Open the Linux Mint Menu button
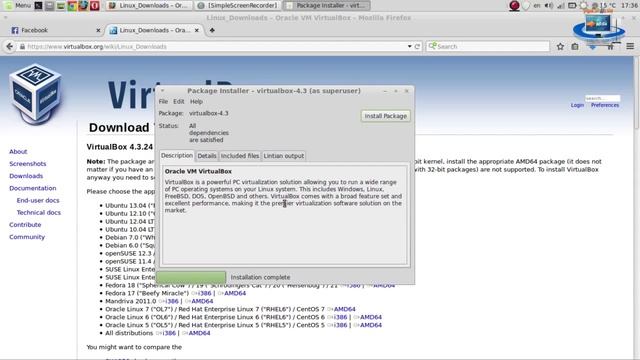Image resolution: width=640 pixels, height=360 pixels. click(x=18, y=5)
